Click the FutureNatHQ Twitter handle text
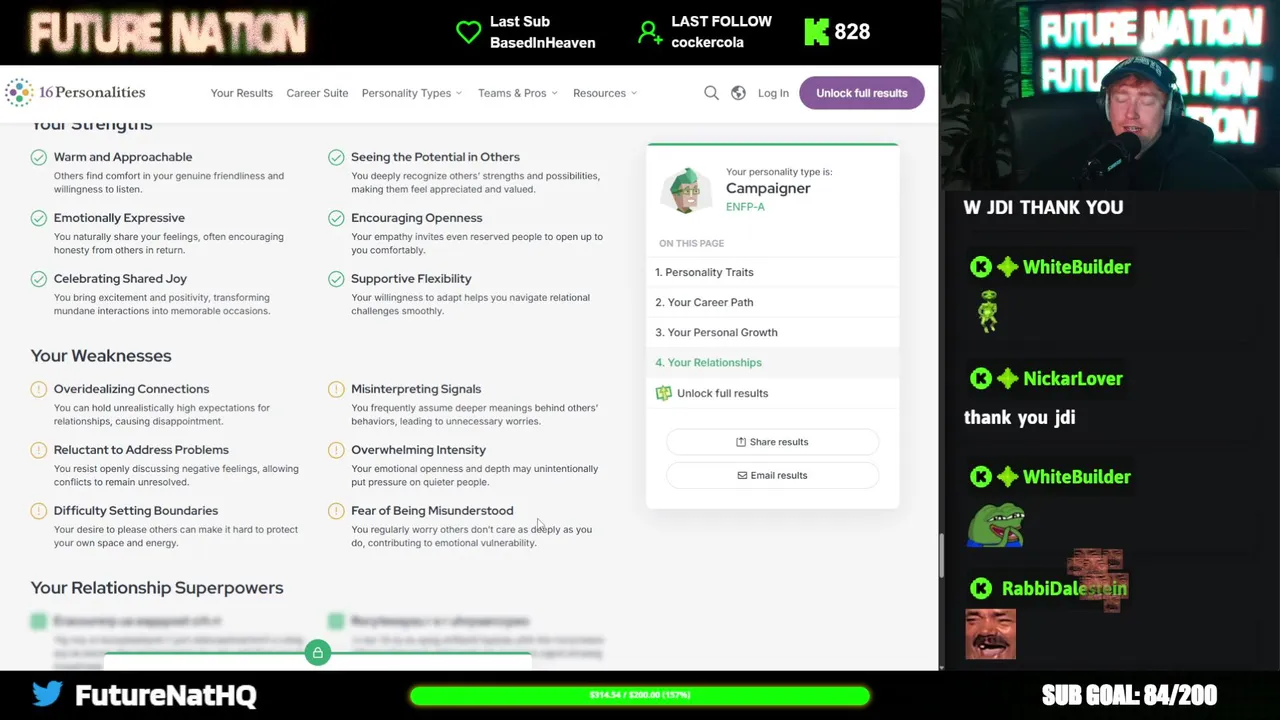This screenshot has height=720, width=1280. pyautogui.click(x=166, y=695)
